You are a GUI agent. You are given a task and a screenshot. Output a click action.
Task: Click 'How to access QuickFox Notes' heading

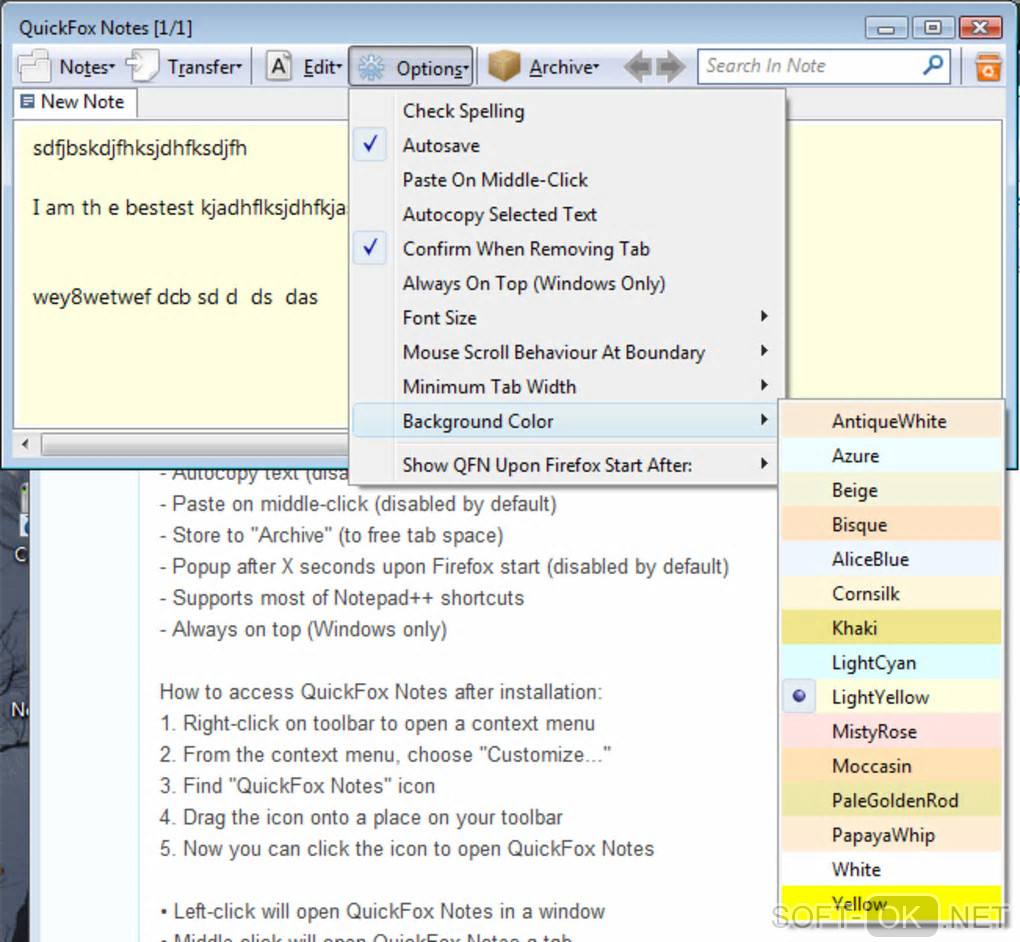pos(381,692)
